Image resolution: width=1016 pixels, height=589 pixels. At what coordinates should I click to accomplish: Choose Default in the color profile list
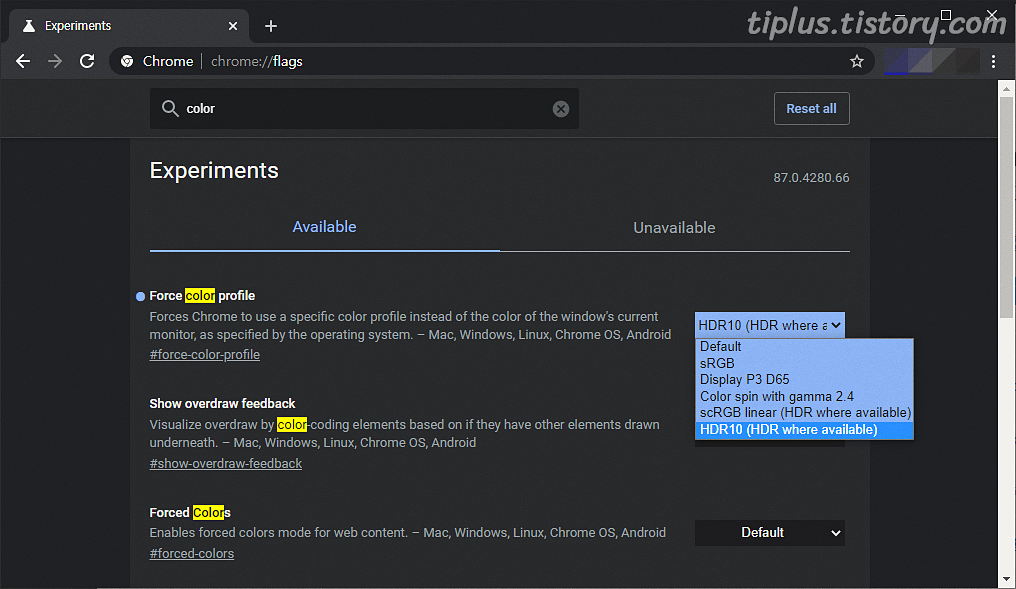(804, 347)
